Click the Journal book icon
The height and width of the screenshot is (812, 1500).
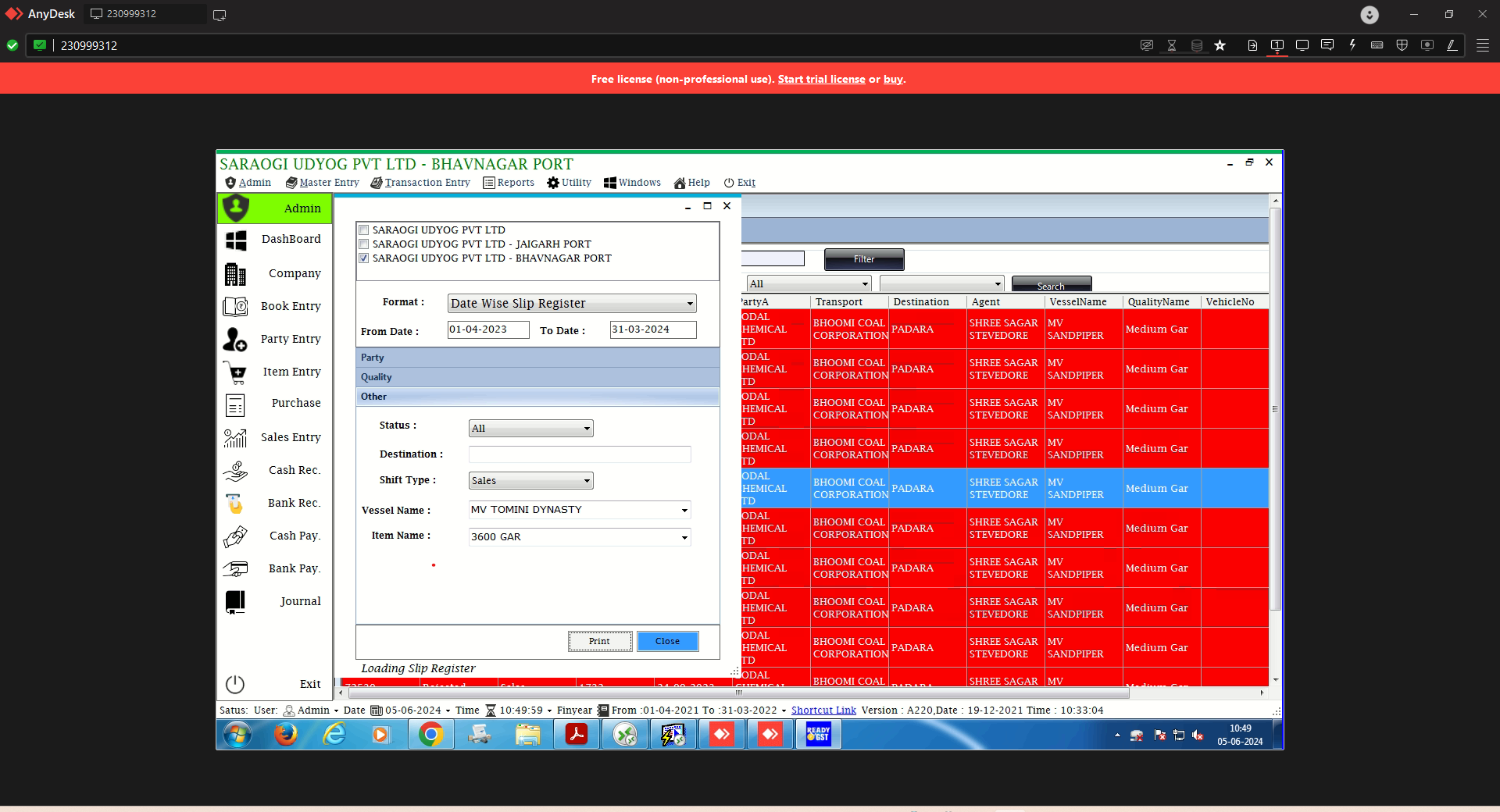coord(236,601)
